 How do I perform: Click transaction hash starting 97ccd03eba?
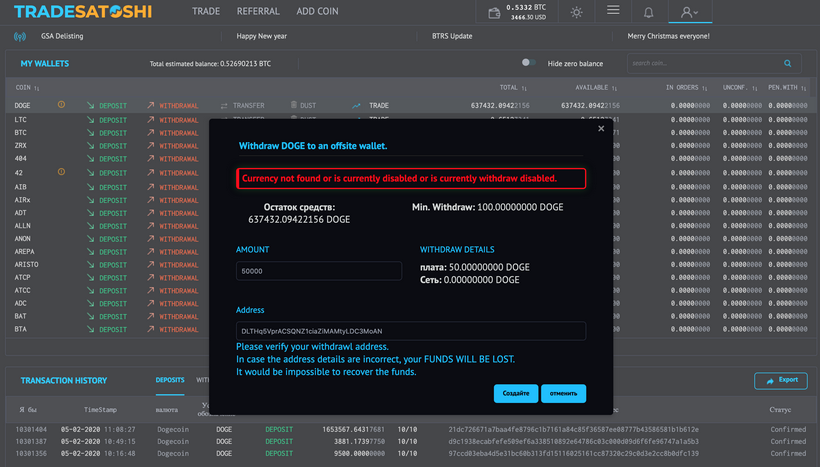(573, 453)
